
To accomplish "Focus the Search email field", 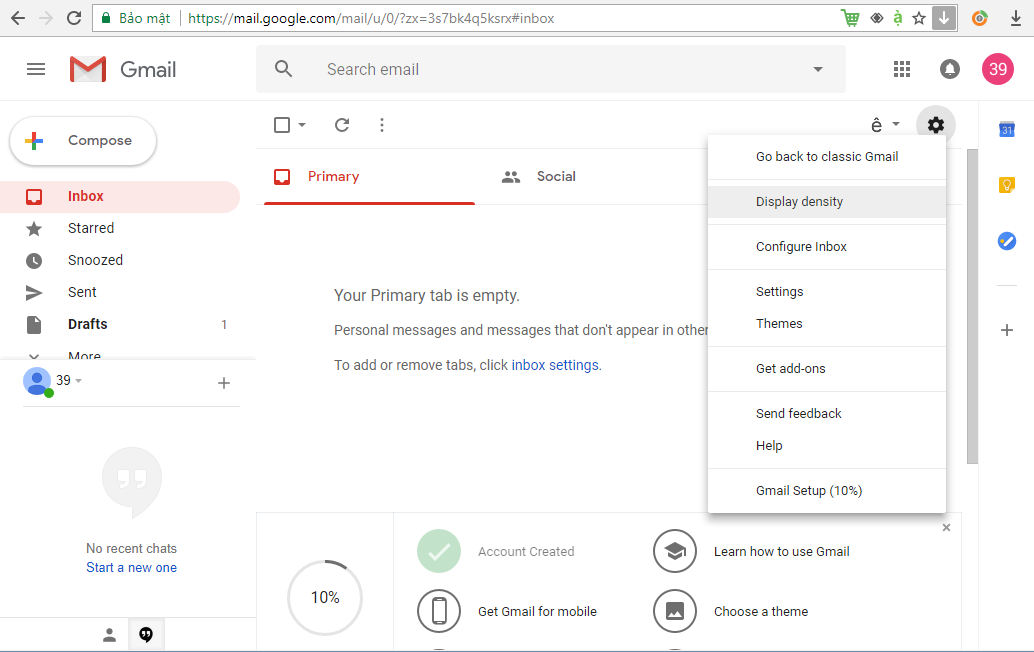I will click(x=551, y=69).
